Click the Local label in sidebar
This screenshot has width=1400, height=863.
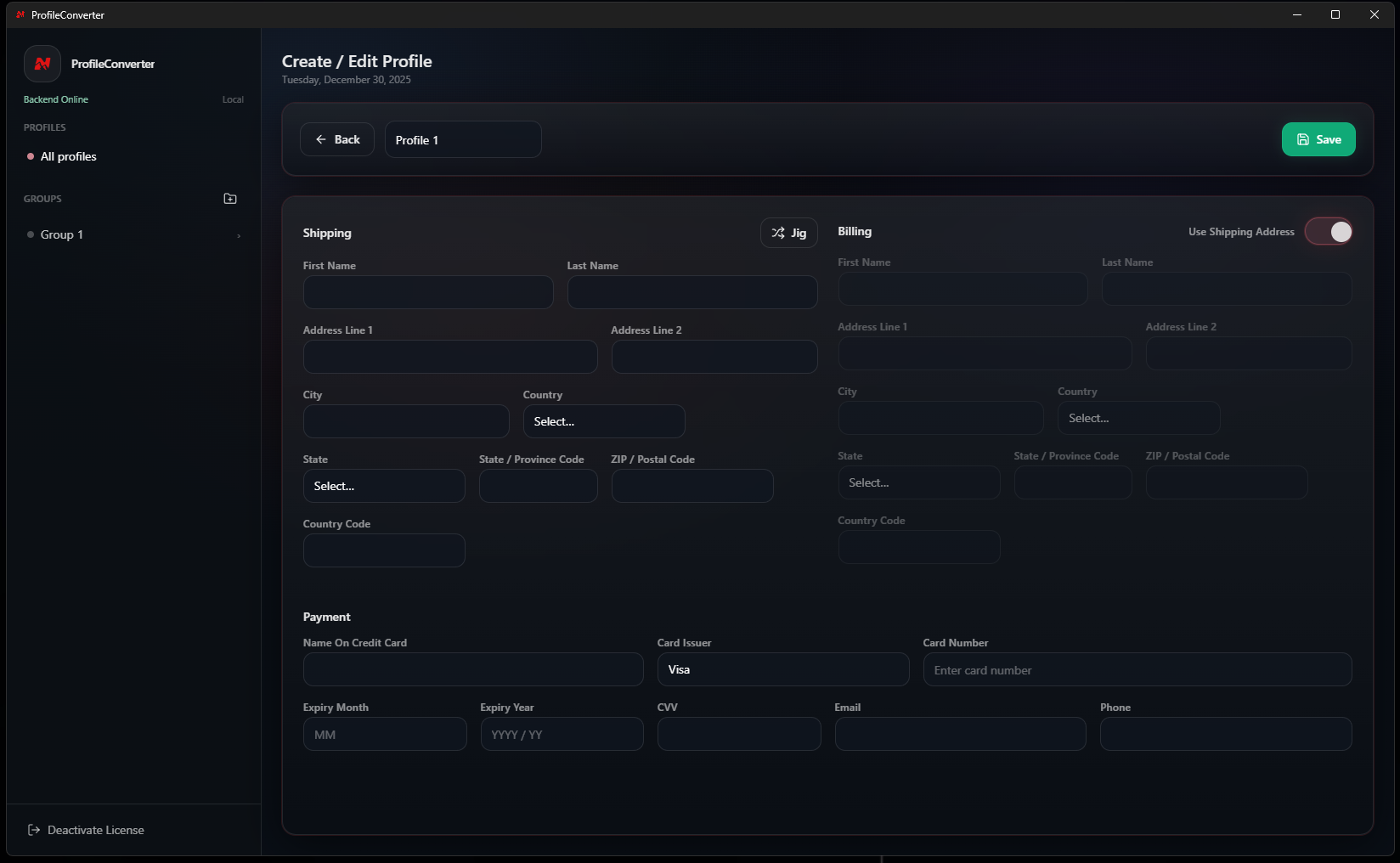[233, 99]
